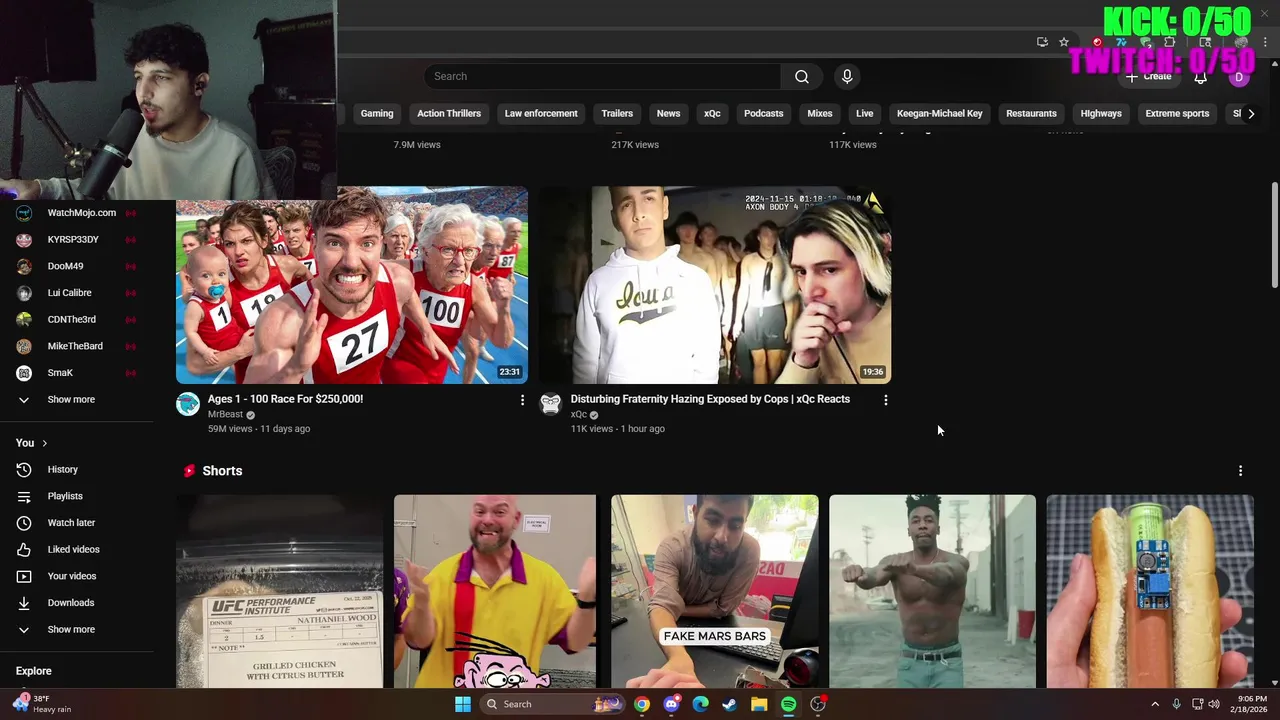Image resolution: width=1280 pixels, height=720 pixels.
Task: Show next category chips with right arrow
Action: (1251, 114)
